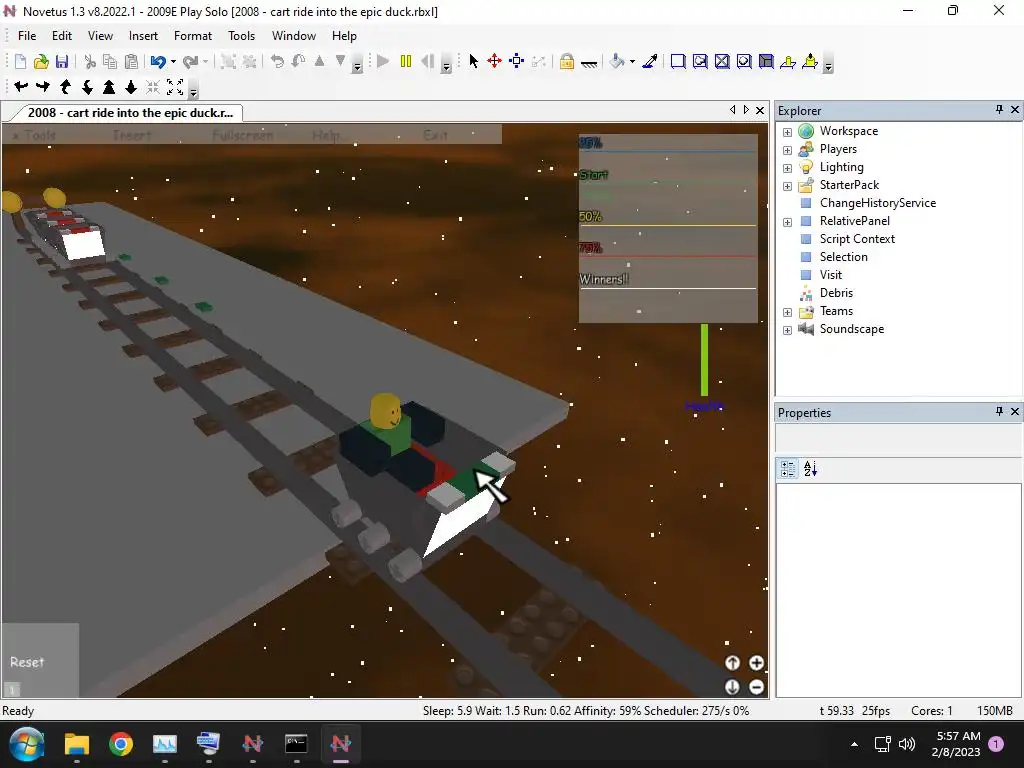Pan camera left with left arrow icon
The width and height of the screenshot is (1024, 768).
[21, 86]
